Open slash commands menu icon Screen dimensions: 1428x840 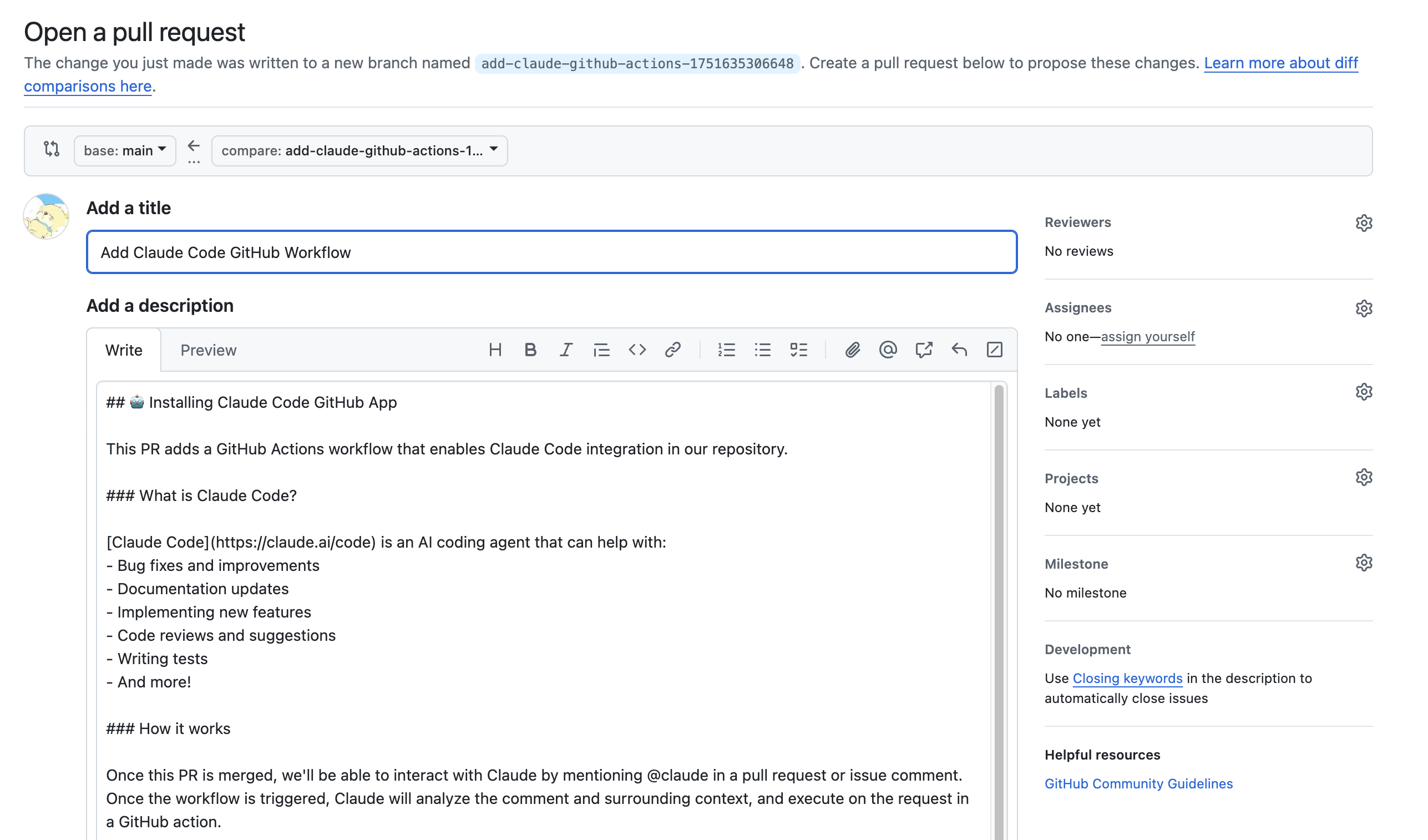click(x=995, y=350)
